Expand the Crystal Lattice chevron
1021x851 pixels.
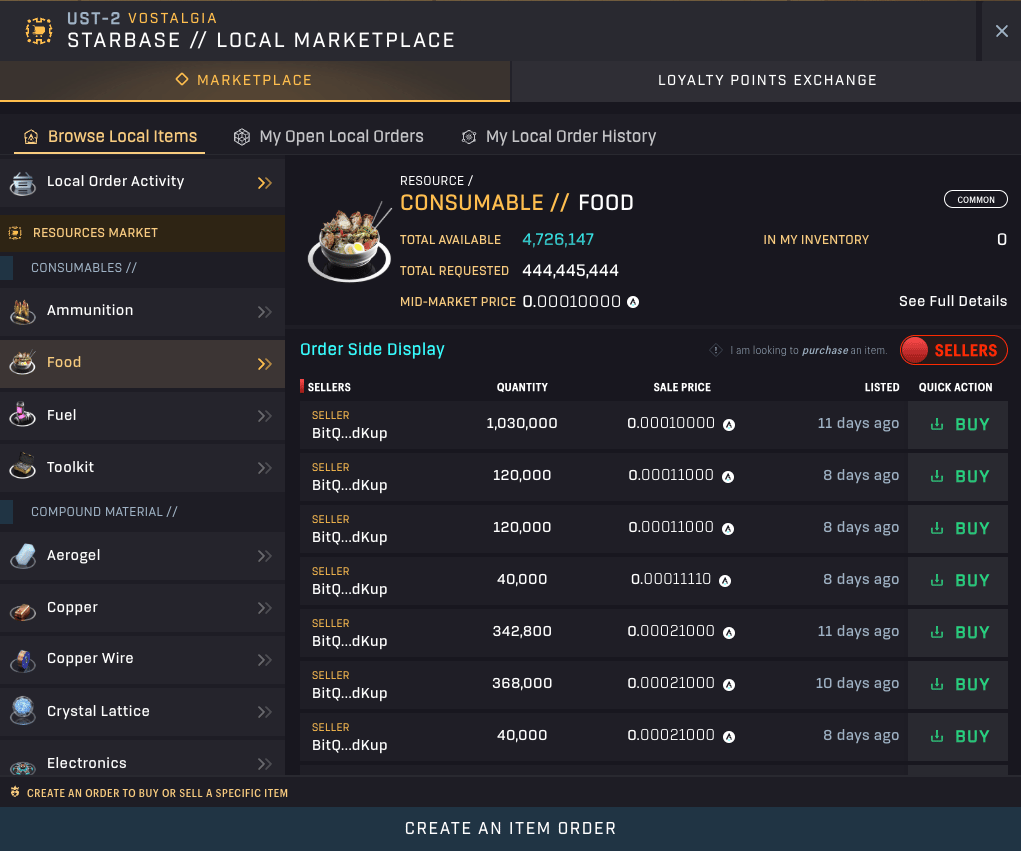tap(264, 712)
